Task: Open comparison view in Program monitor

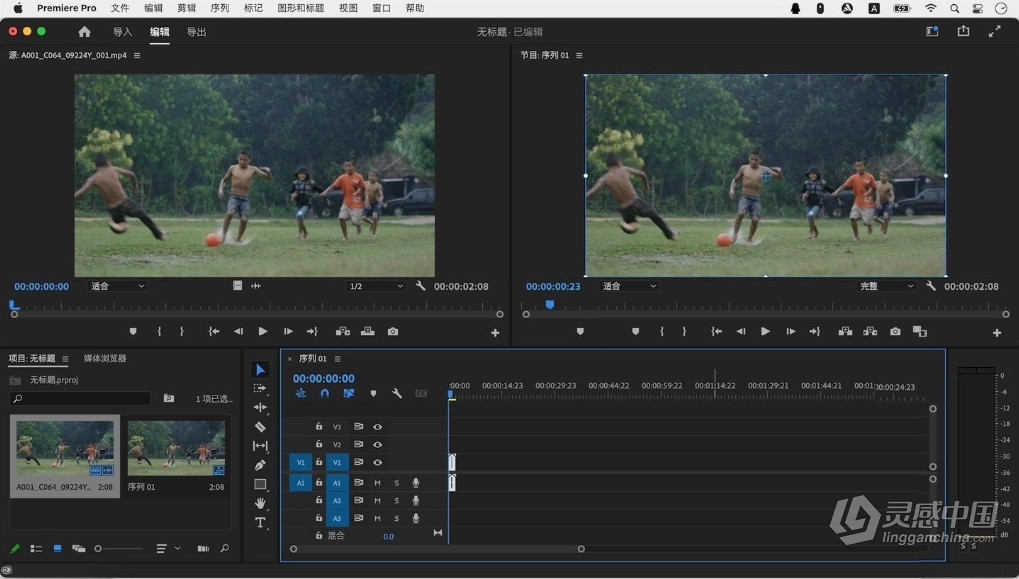Action: (x=920, y=331)
